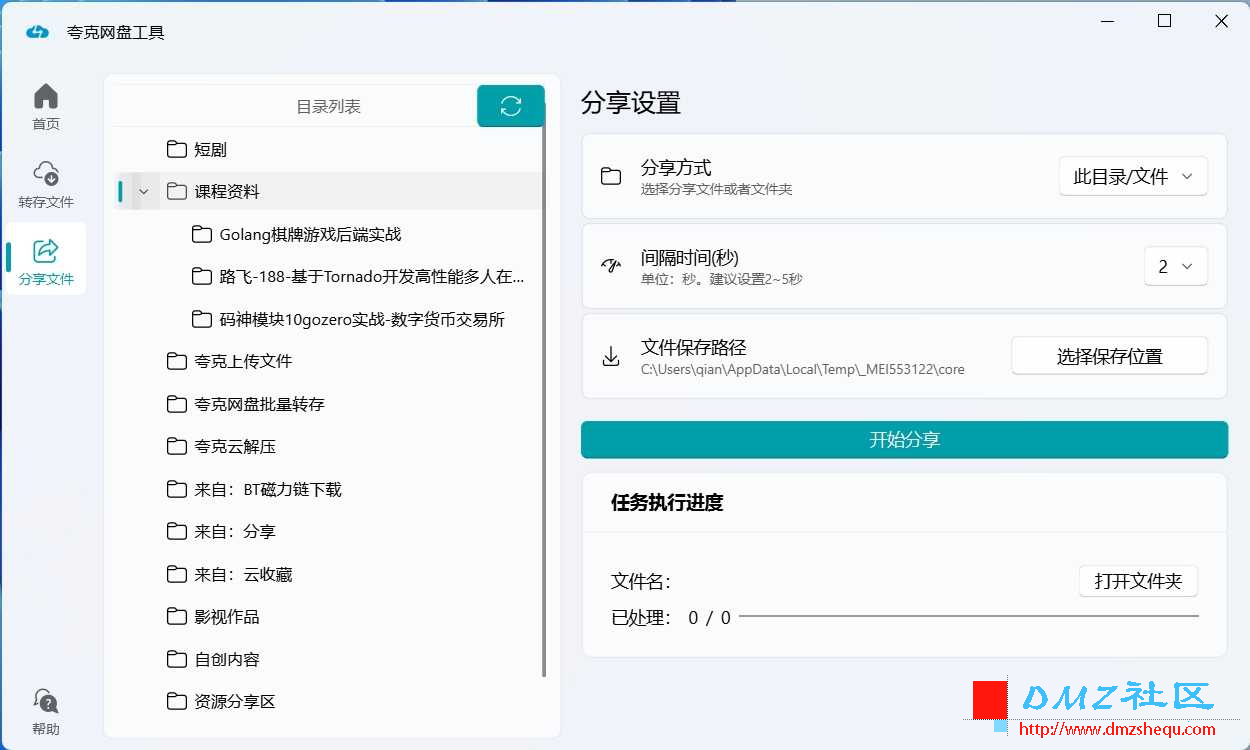Click the task progress bar
The height and width of the screenshot is (750, 1250).
click(x=969, y=616)
